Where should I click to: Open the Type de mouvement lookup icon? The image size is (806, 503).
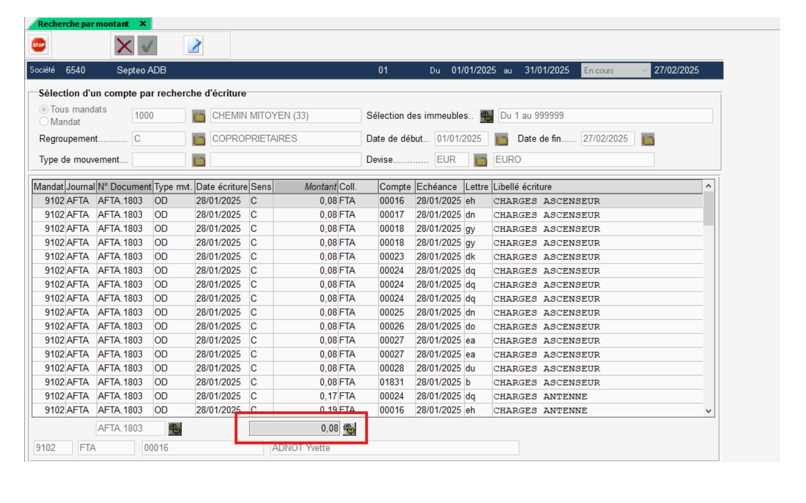pos(199,160)
